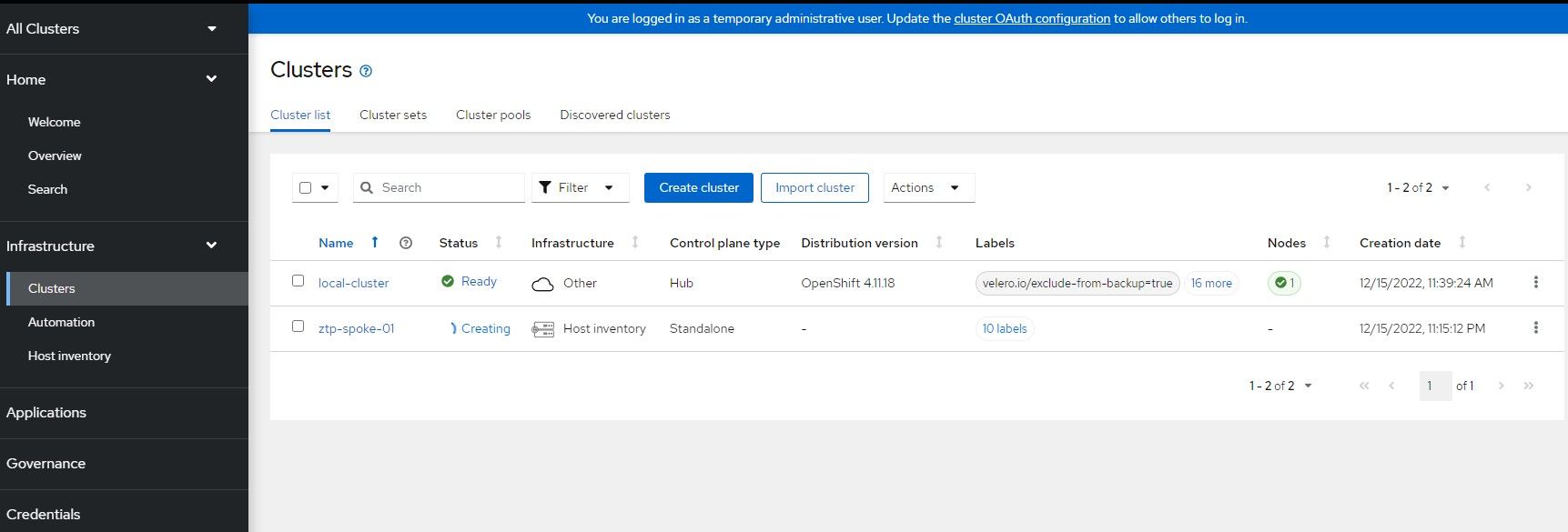This screenshot has height=532, width=1568.
Task: Switch to Cluster pools tab
Action: click(493, 115)
